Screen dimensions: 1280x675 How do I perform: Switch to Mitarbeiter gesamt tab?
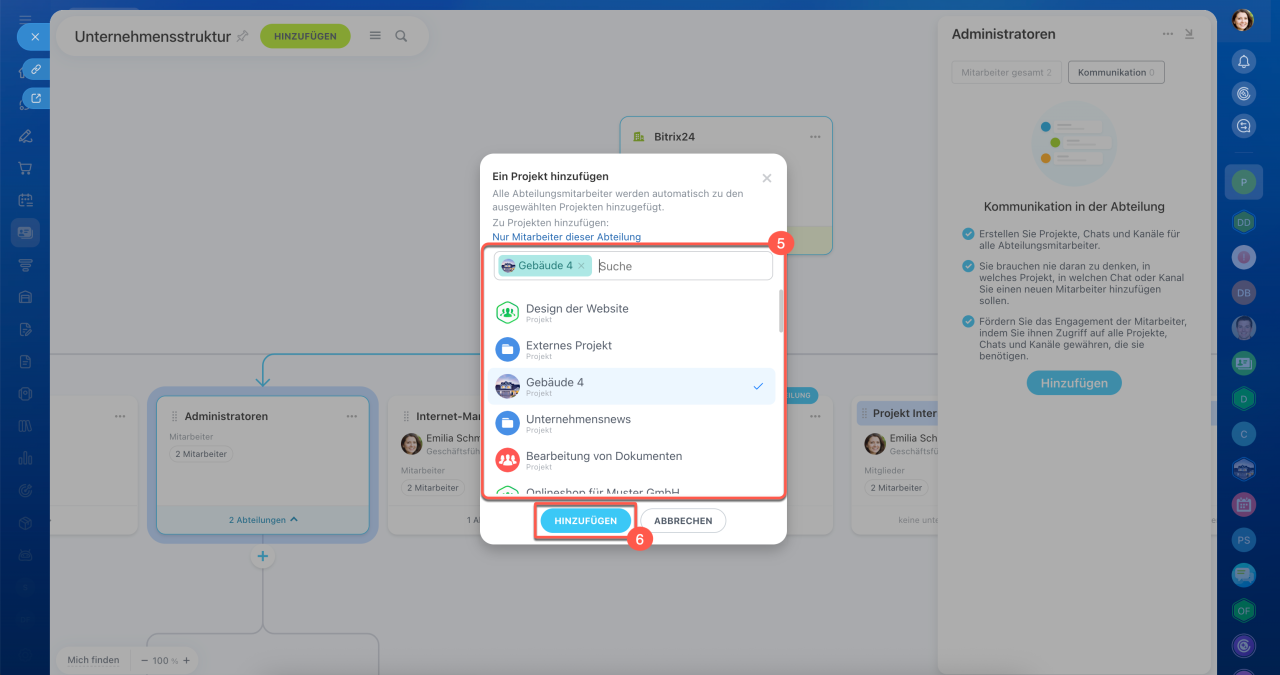tap(1006, 72)
